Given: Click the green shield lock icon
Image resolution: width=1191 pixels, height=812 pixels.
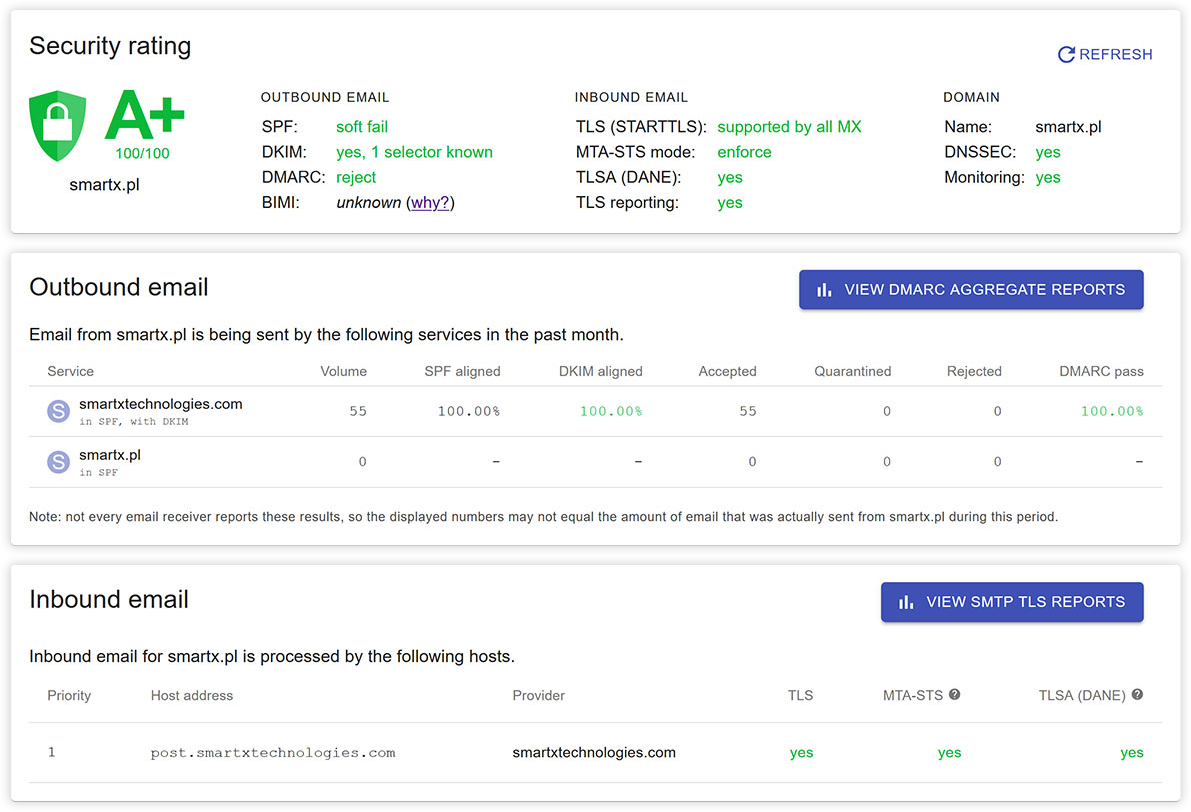Looking at the screenshot, I should click(57, 125).
